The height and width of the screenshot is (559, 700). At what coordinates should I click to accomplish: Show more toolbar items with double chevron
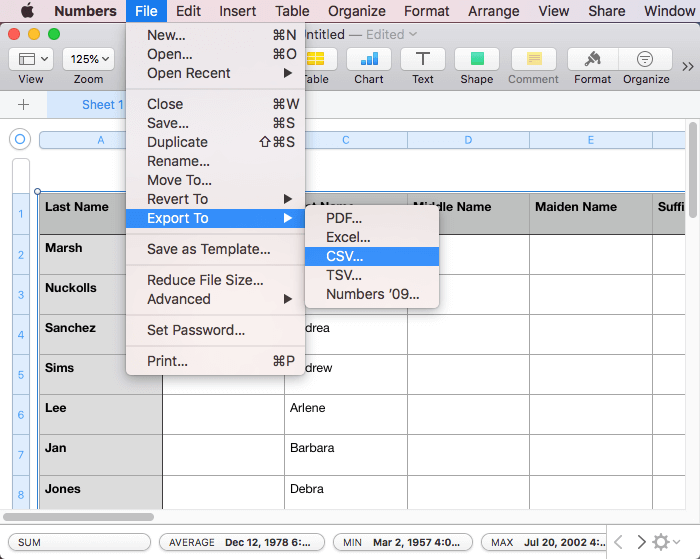pyautogui.click(x=688, y=67)
